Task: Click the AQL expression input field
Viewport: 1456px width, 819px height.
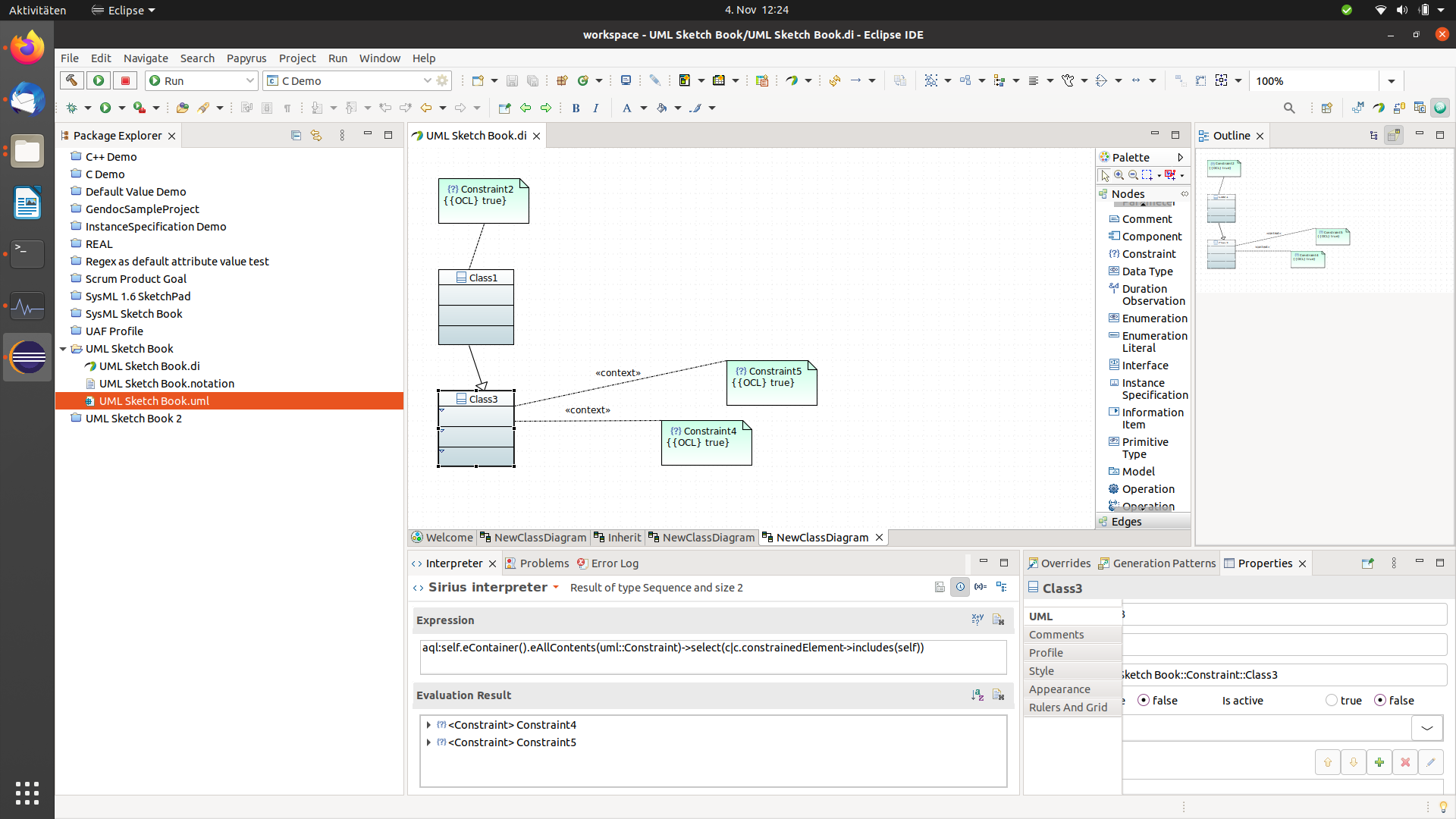Action: coord(713,657)
